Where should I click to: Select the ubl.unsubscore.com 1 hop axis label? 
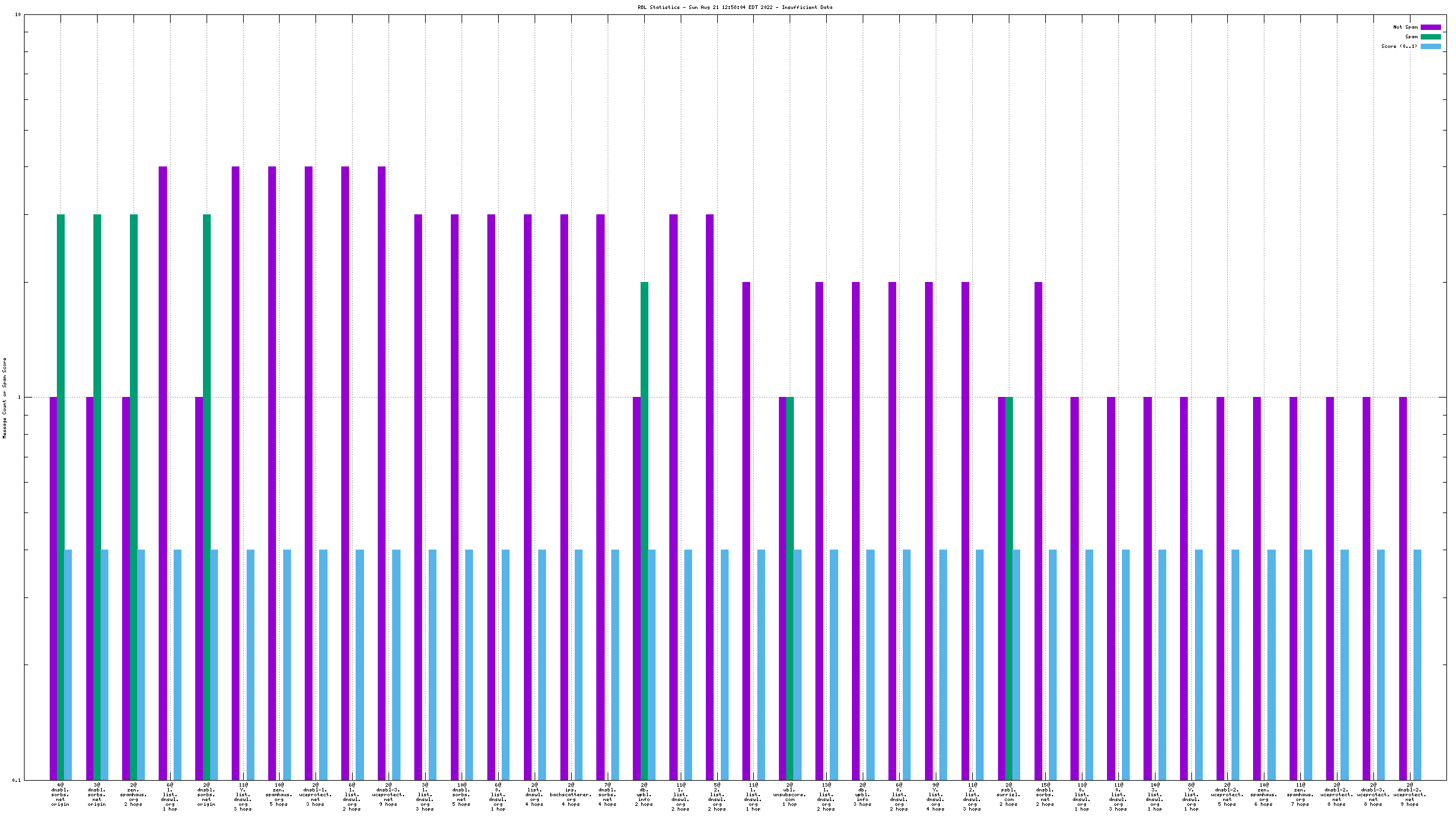[790, 794]
